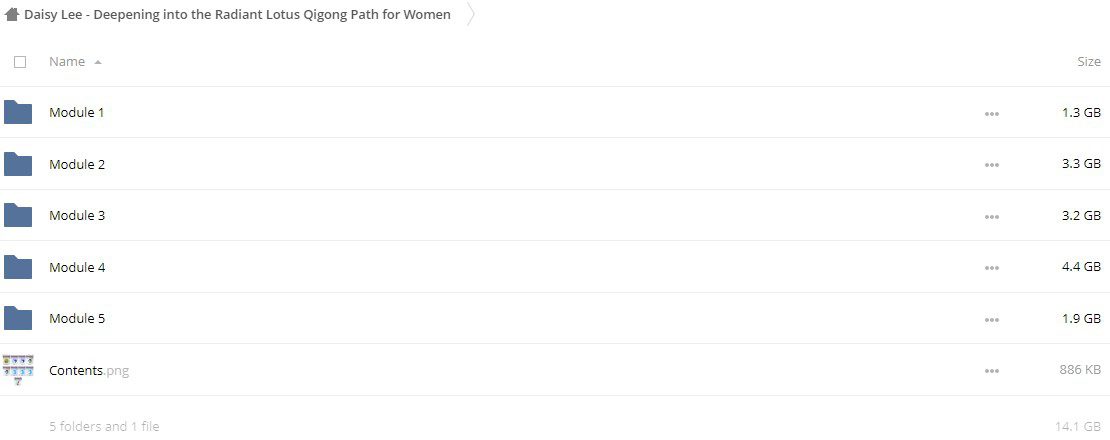1110x440 pixels.
Task: Sort files by Size column
Action: point(1089,62)
